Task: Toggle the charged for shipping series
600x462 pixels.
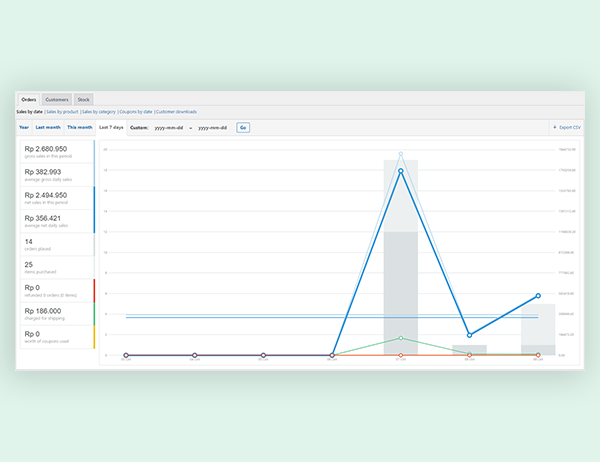Action: pyautogui.click(x=56, y=314)
